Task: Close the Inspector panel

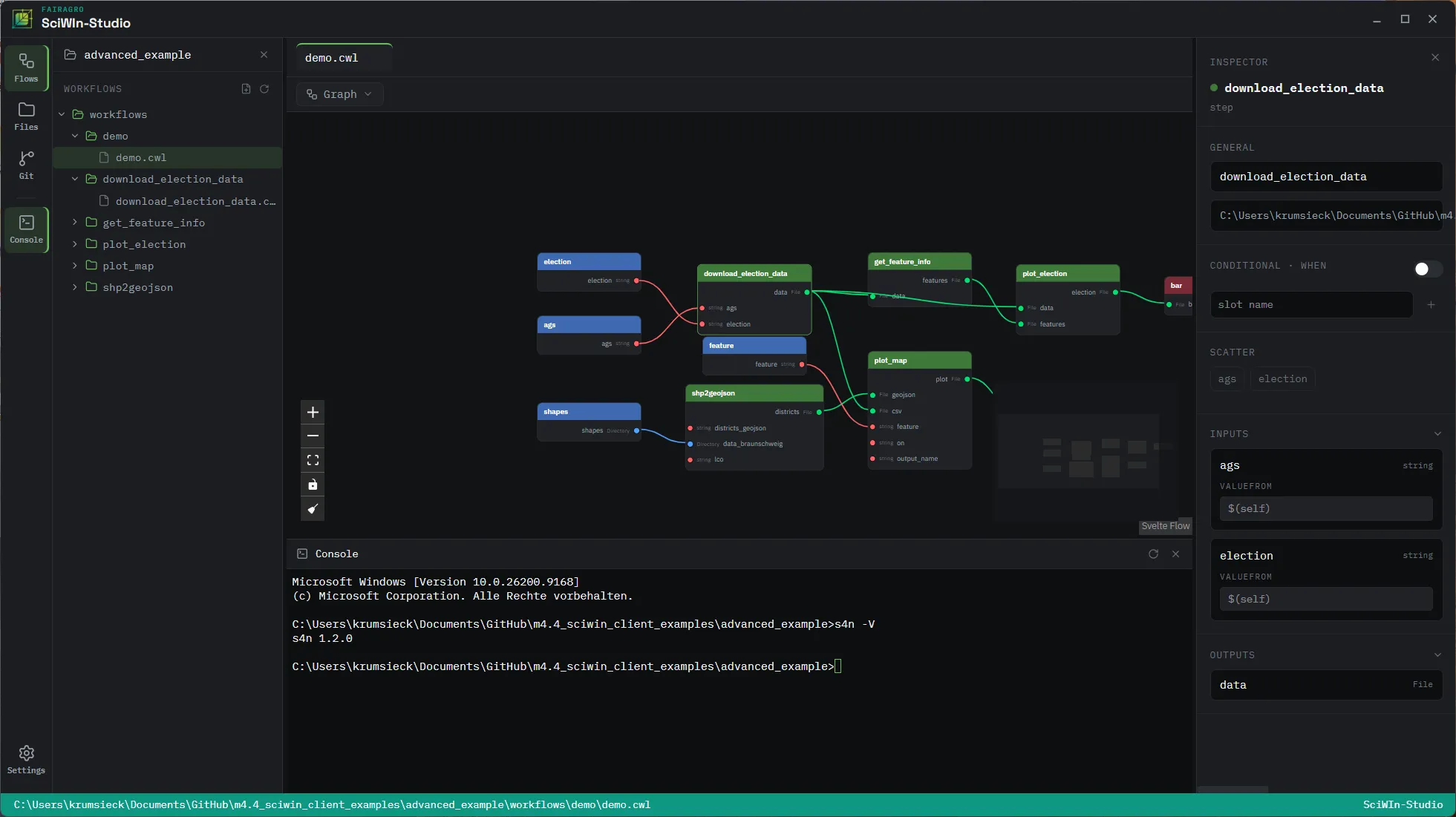Action: point(1435,57)
